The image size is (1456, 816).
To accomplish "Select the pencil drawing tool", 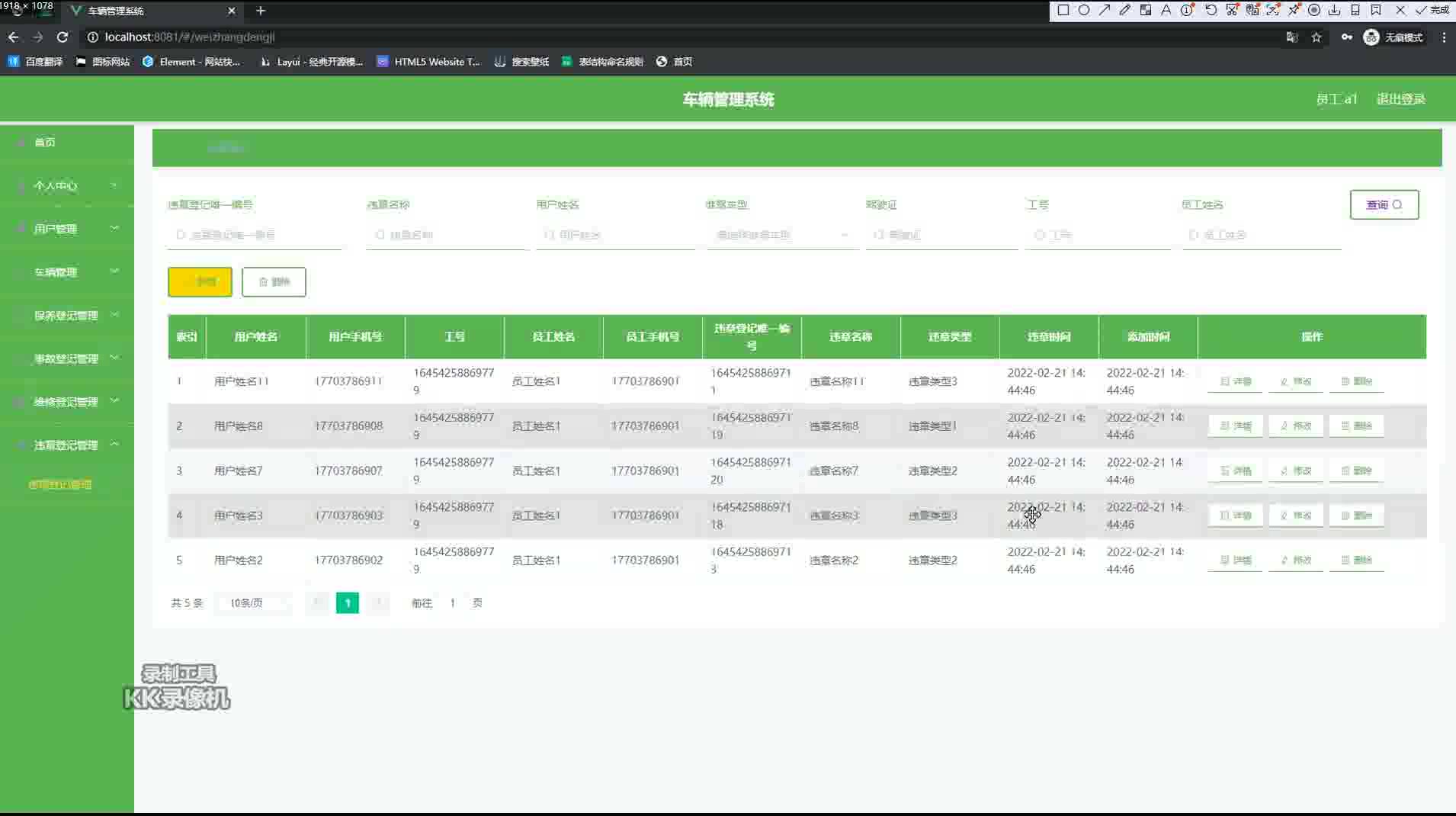I will [1124, 10].
